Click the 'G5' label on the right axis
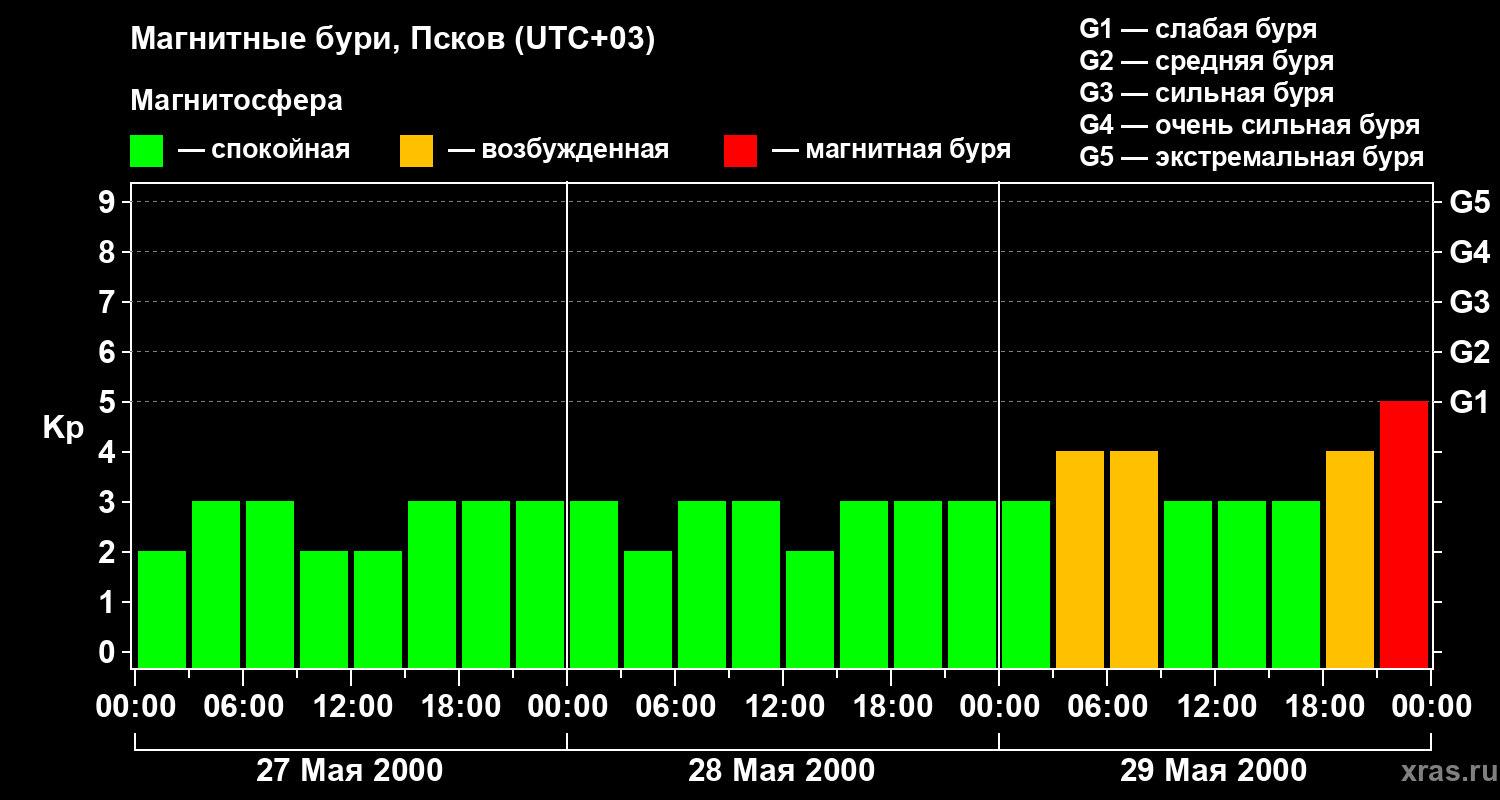The width and height of the screenshot is (1500, 800). tap(1469, 202)
